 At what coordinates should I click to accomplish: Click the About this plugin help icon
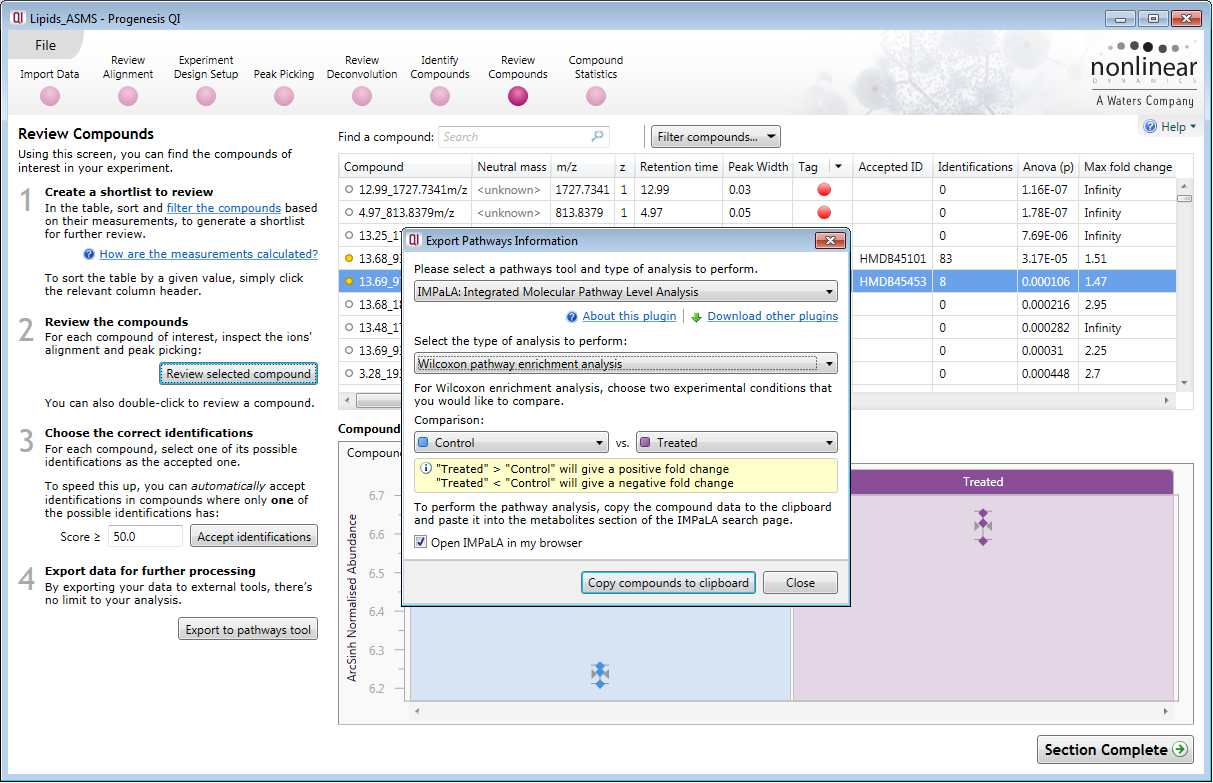572,316
